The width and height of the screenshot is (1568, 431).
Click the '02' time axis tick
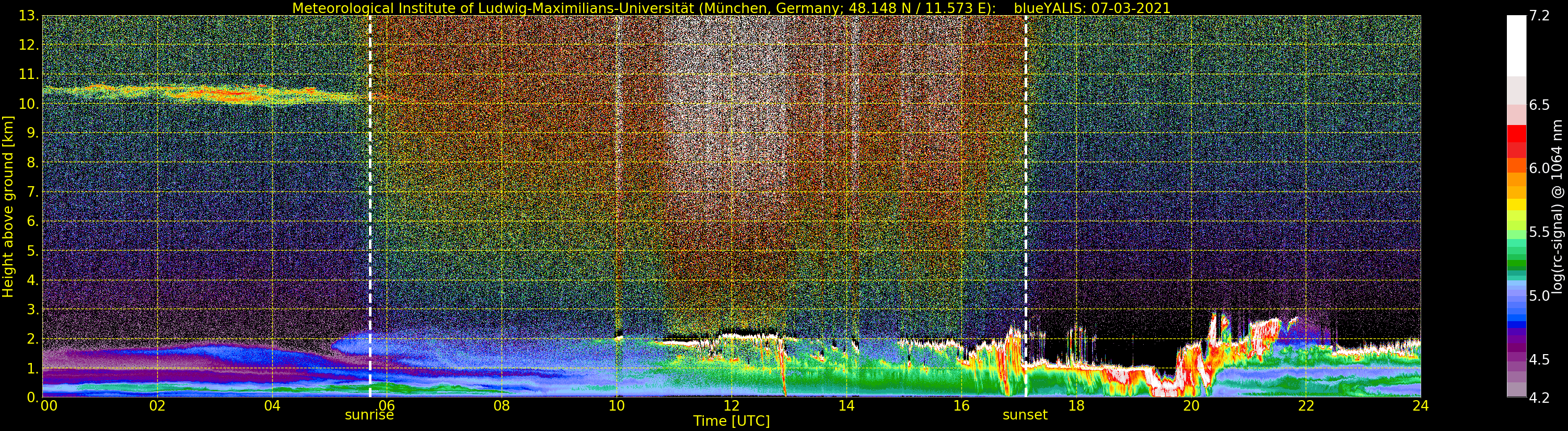(157, 406)
